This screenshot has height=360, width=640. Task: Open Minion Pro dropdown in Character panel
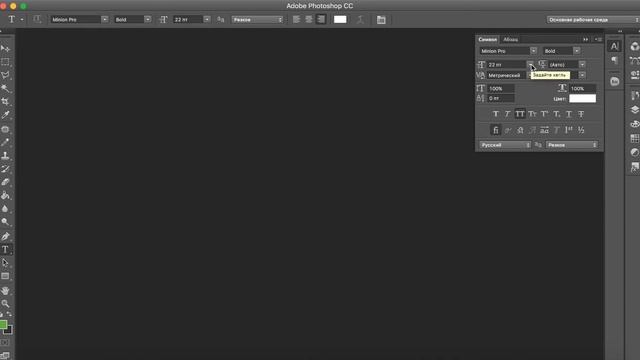[533, 51]
